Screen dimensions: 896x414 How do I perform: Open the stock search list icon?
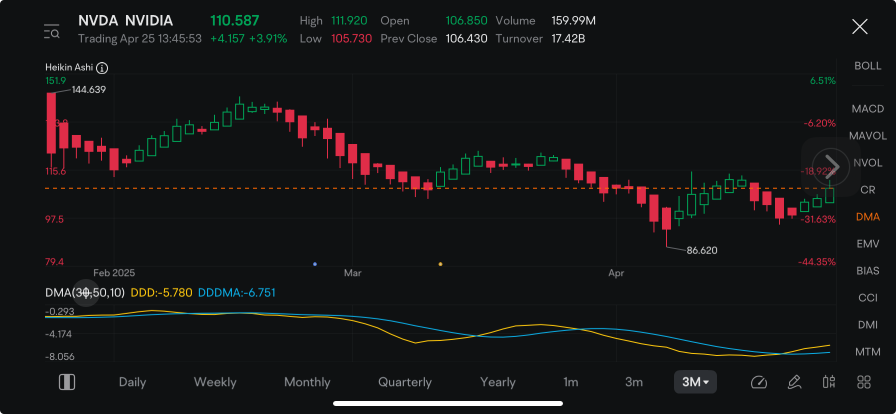tap(52, 31)
